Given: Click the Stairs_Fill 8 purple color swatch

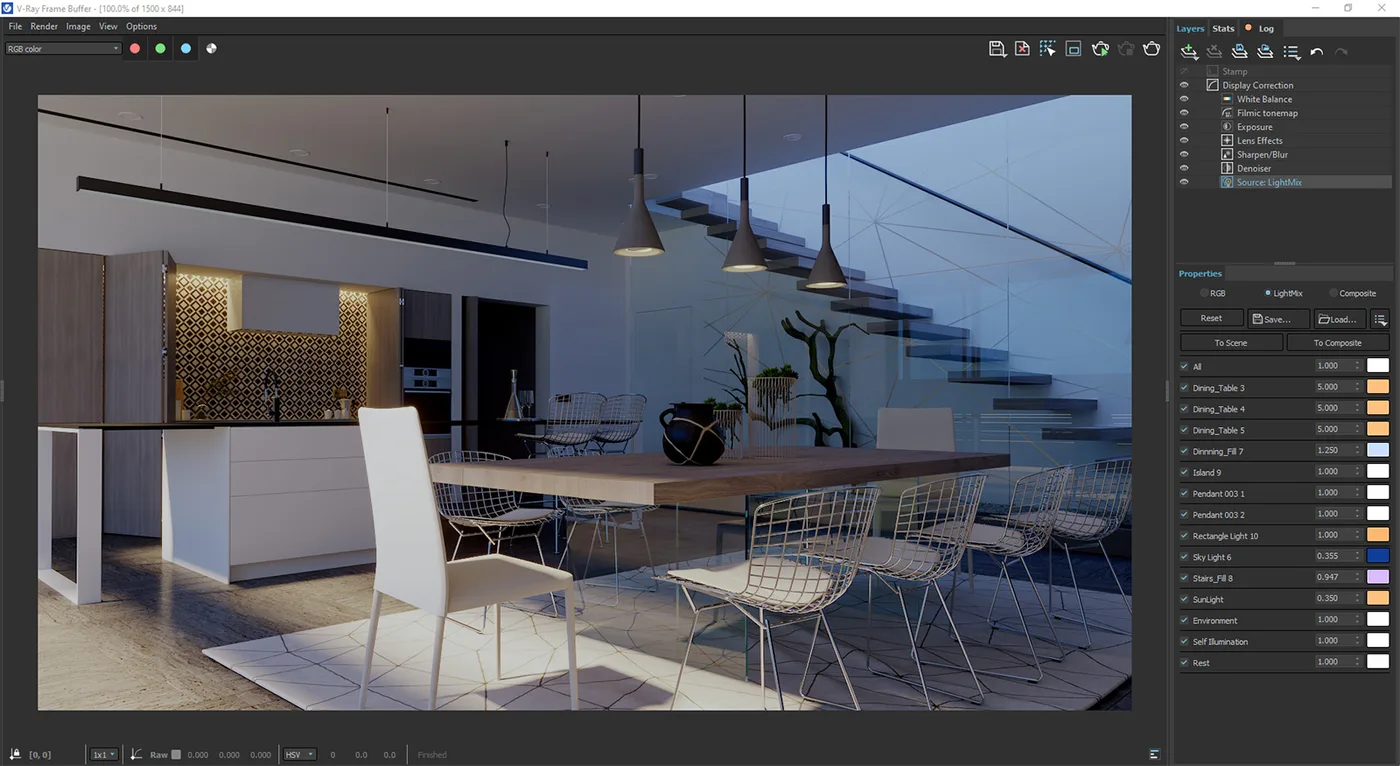Looking at the screenshot, I should pos(1378,578).
